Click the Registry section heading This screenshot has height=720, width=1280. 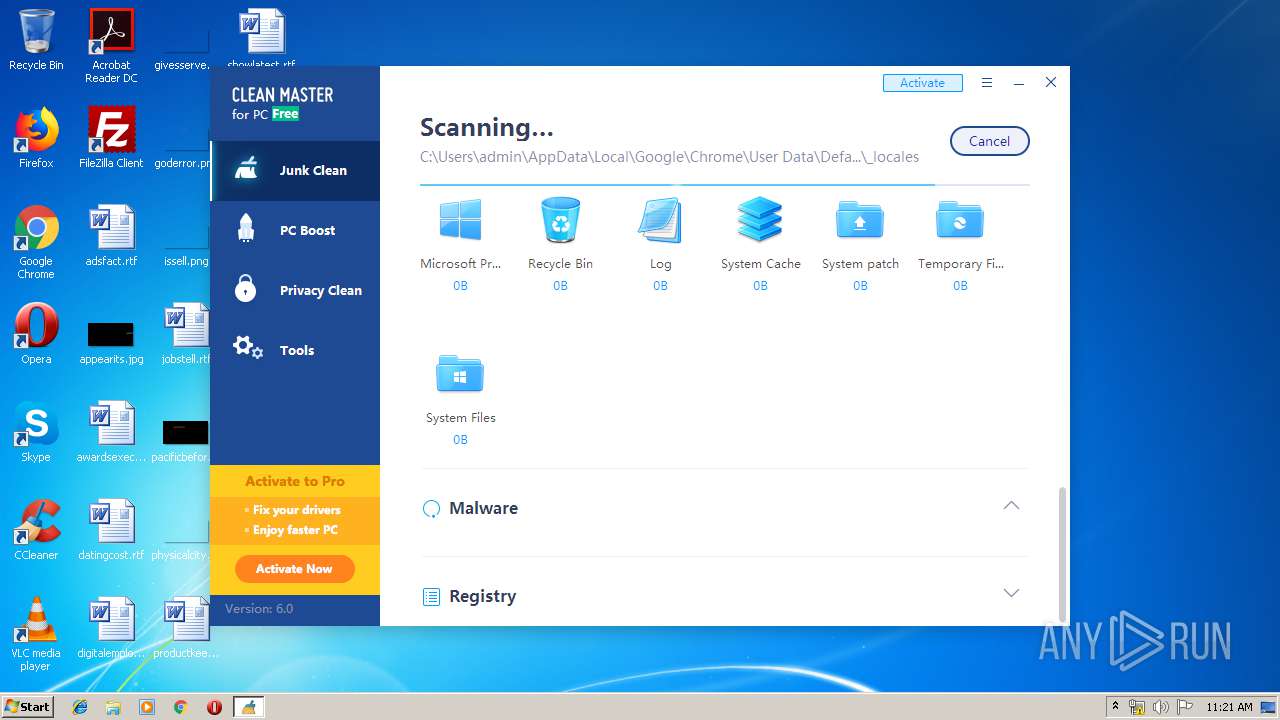pos(482,596)
